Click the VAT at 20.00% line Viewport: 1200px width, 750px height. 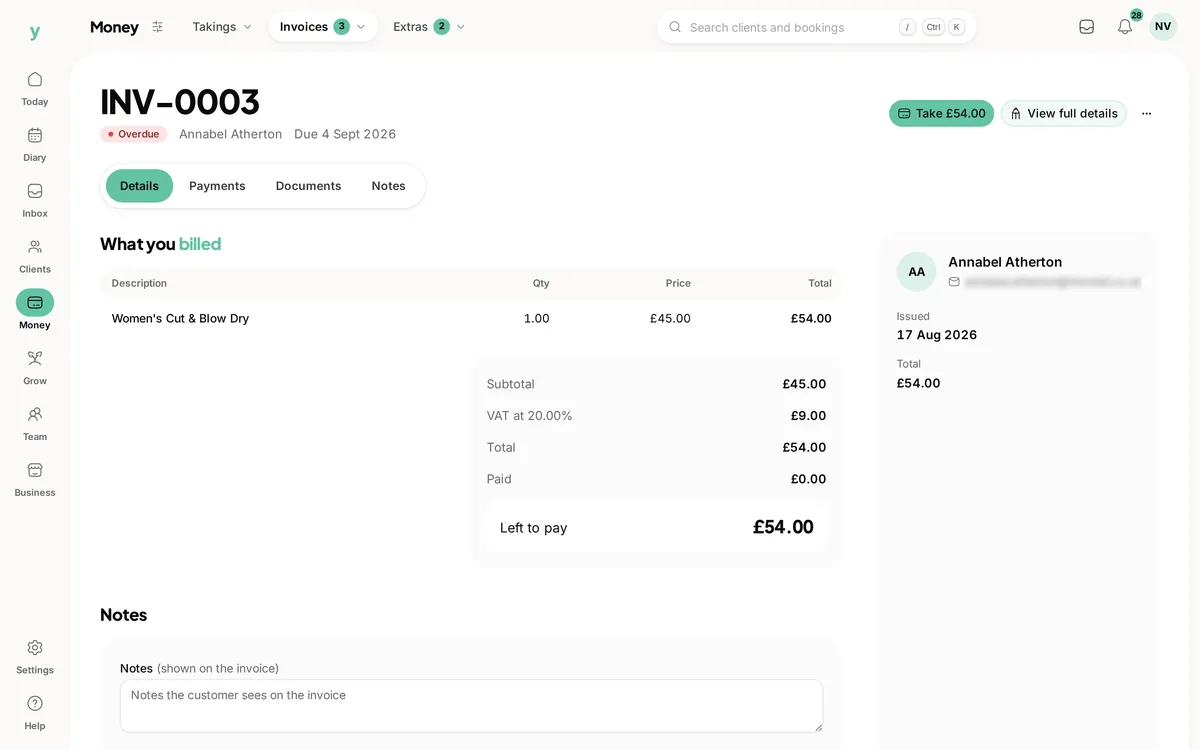coord(656,416)
